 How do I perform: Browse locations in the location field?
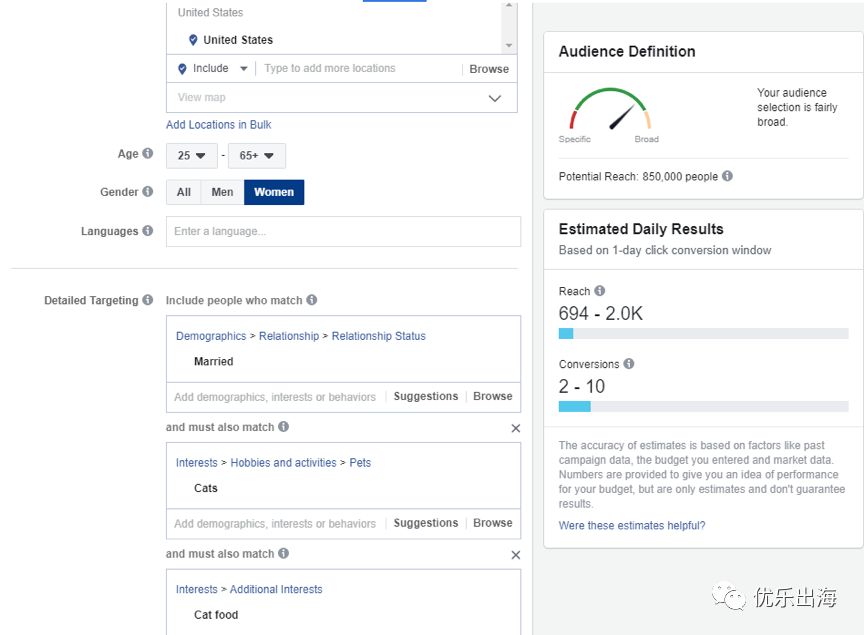[x=489, y=69]
